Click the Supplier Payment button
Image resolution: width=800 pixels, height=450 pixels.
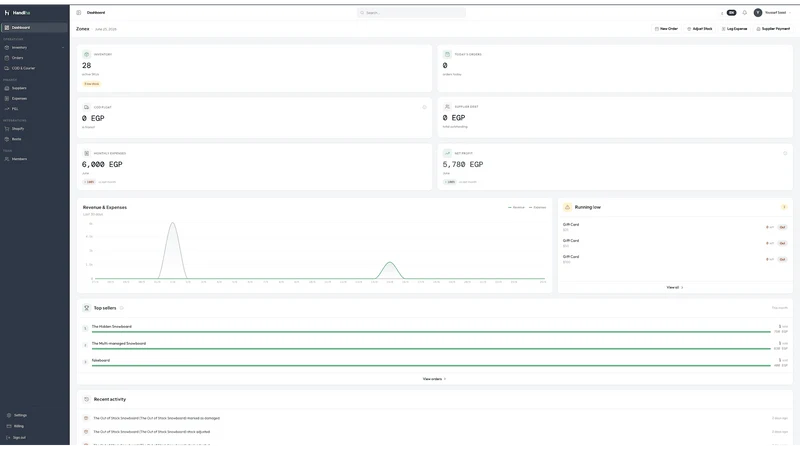[x=773, y=29]
